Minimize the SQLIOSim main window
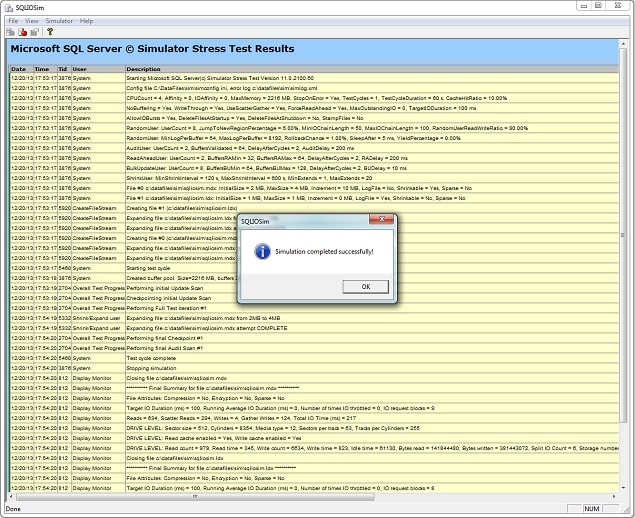The height and width of the screenshot is (518, 635). click(584, 6)
